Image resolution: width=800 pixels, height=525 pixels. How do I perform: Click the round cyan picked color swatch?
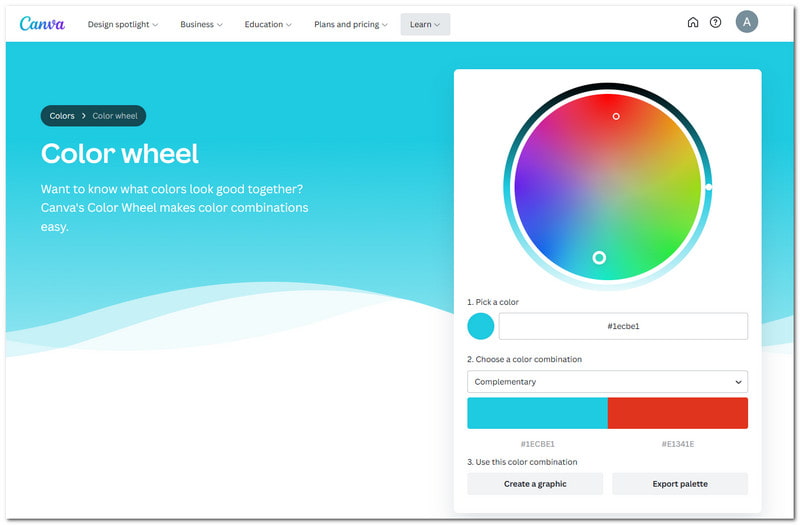click(480, 326)
